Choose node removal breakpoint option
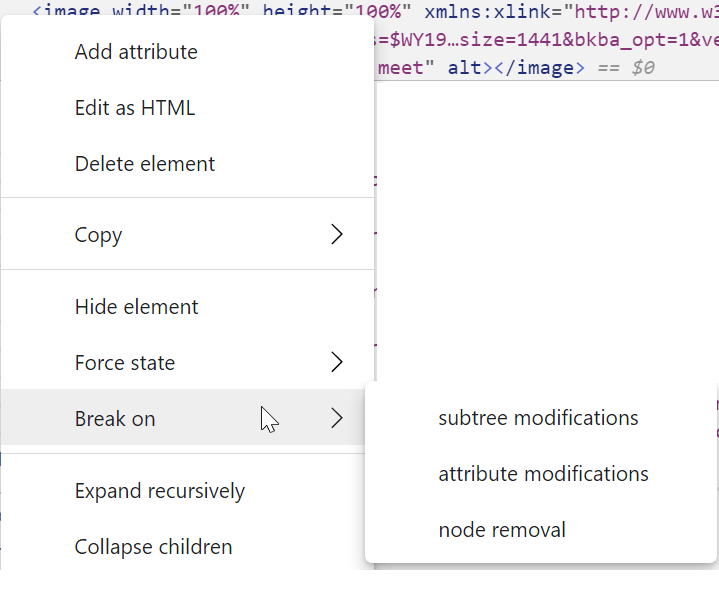The image size is (719, 589). 502,530
